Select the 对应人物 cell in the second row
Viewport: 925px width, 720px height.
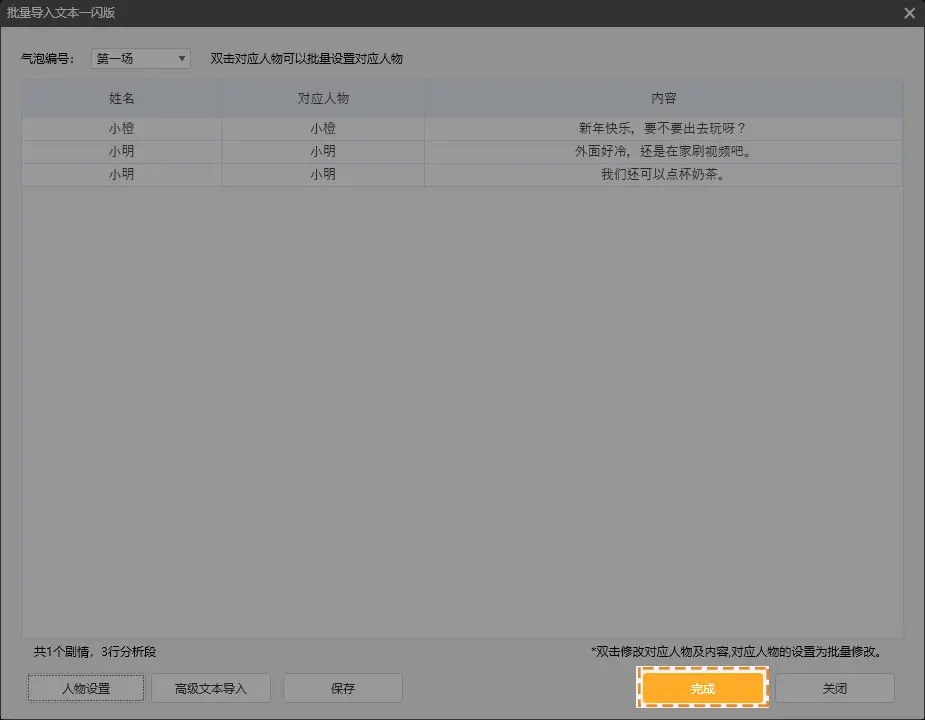coord(322,151)
